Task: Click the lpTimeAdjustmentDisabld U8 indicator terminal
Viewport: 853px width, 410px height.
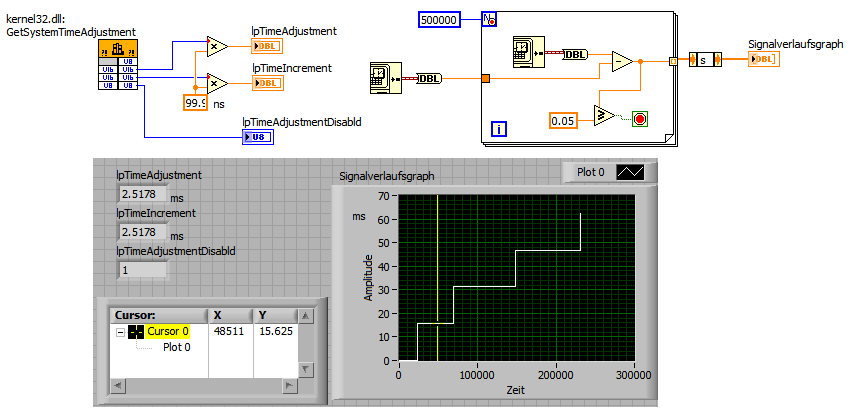Action: pos(257,138)
